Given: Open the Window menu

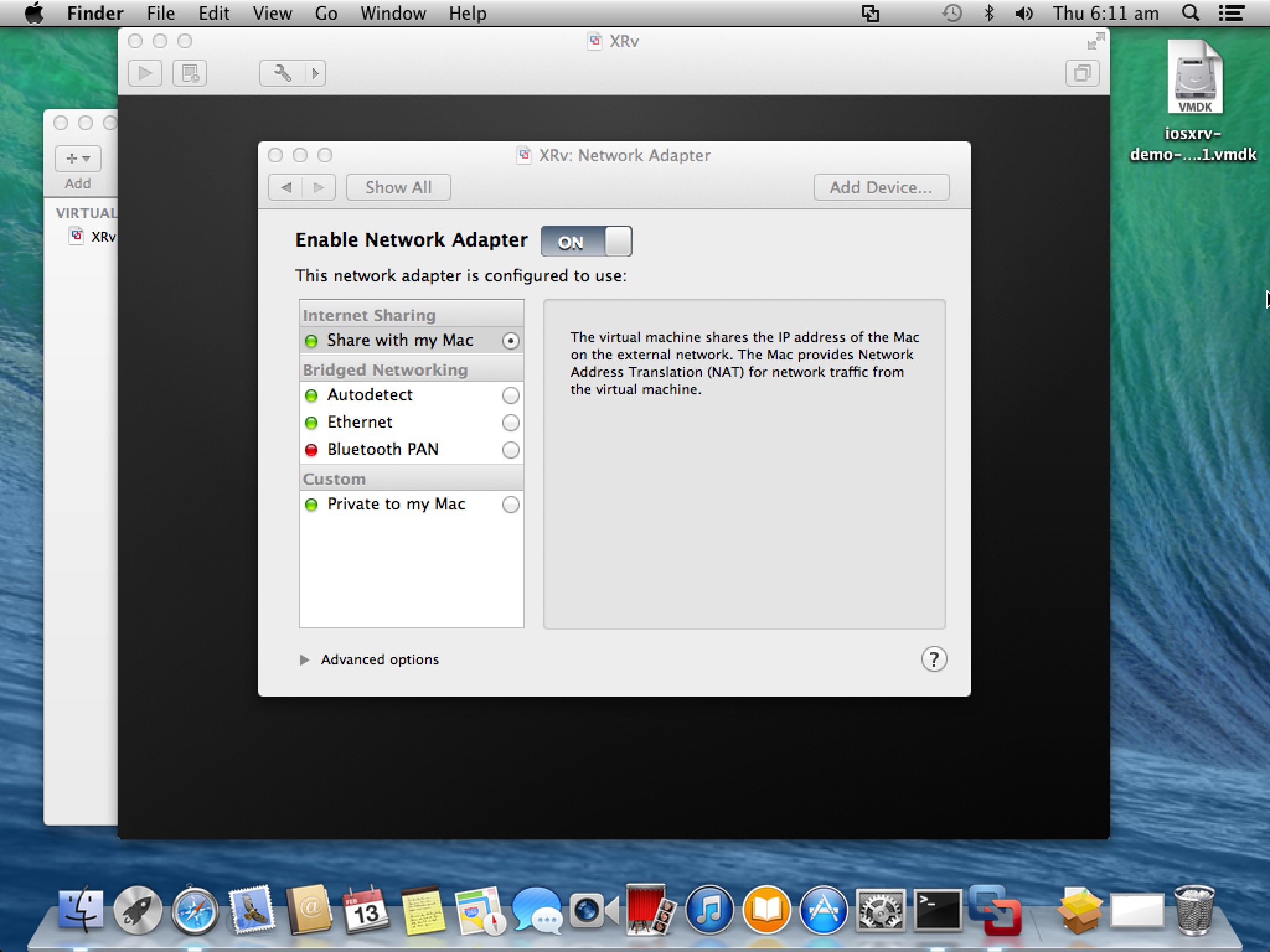Looking at the screenshot, I should click(393, 13).
